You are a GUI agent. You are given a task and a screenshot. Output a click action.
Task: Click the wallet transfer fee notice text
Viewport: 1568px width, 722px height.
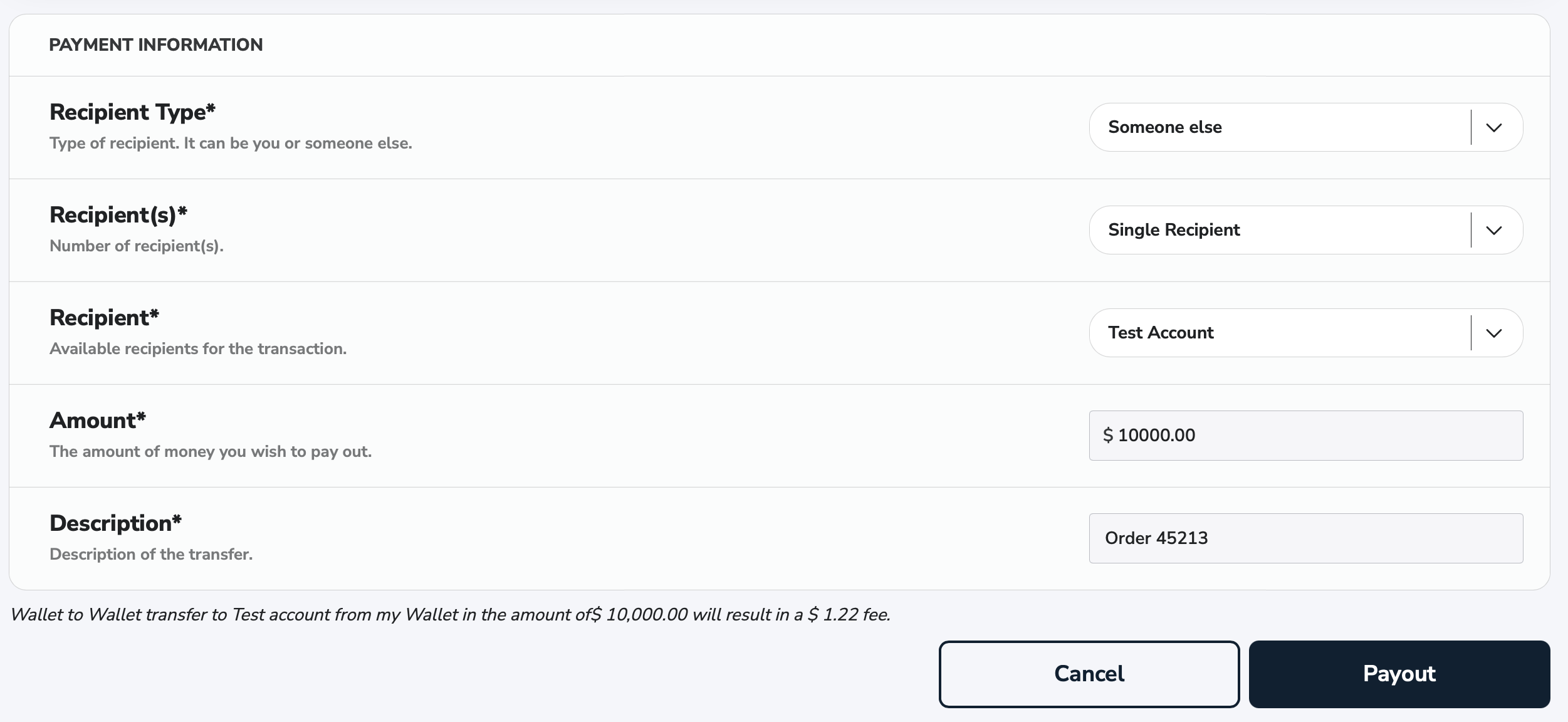click(450, 615)
